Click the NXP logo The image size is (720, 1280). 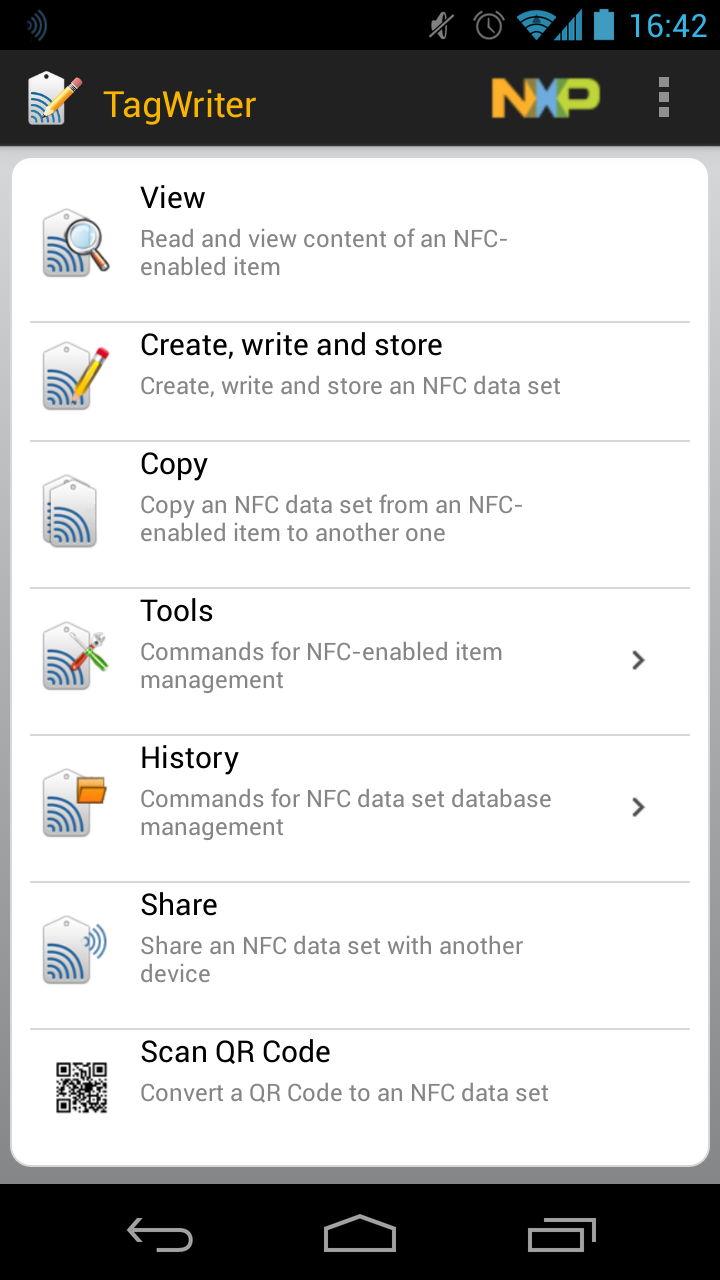[545, 98]
